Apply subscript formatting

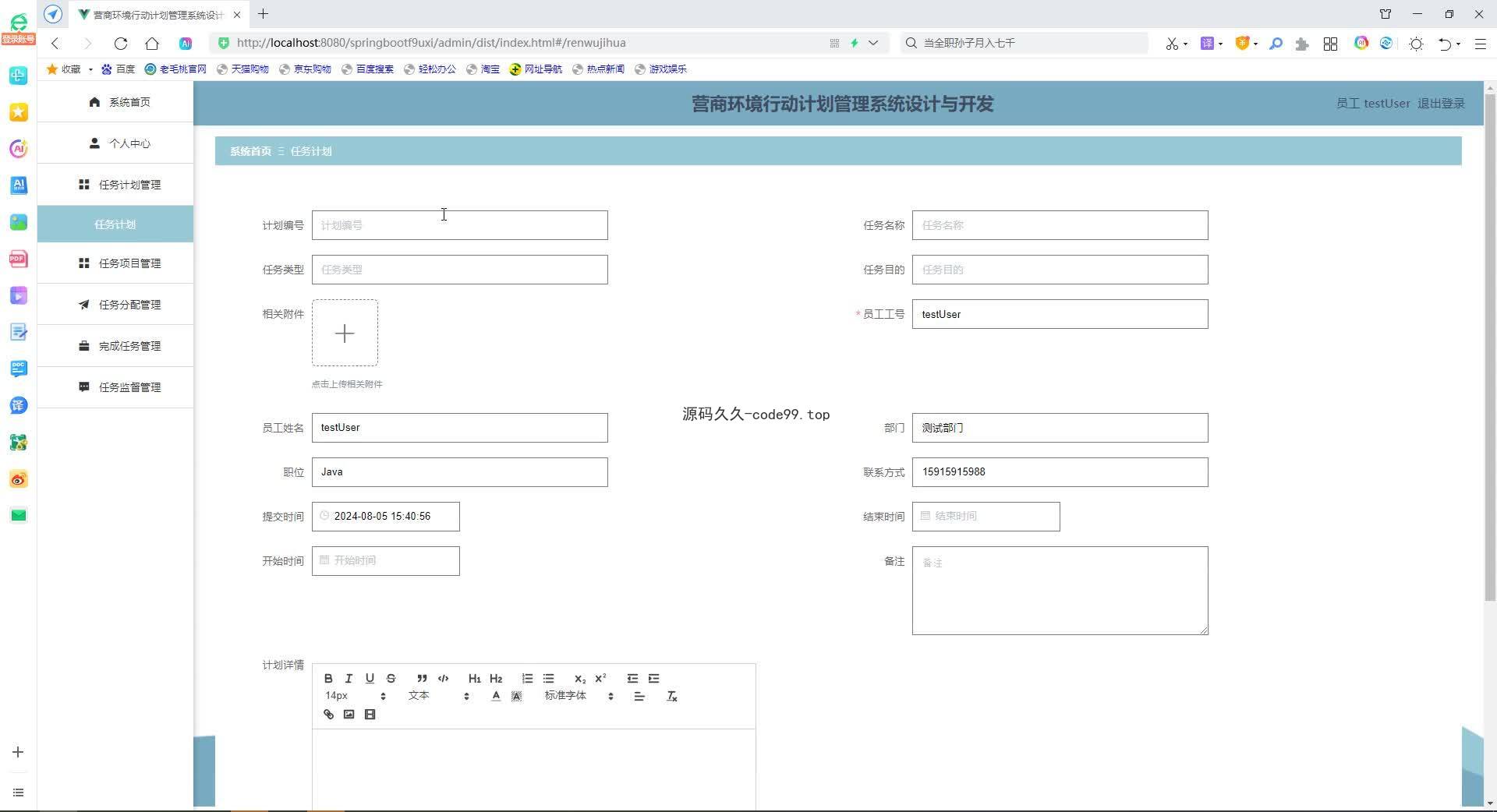[579, 679]
